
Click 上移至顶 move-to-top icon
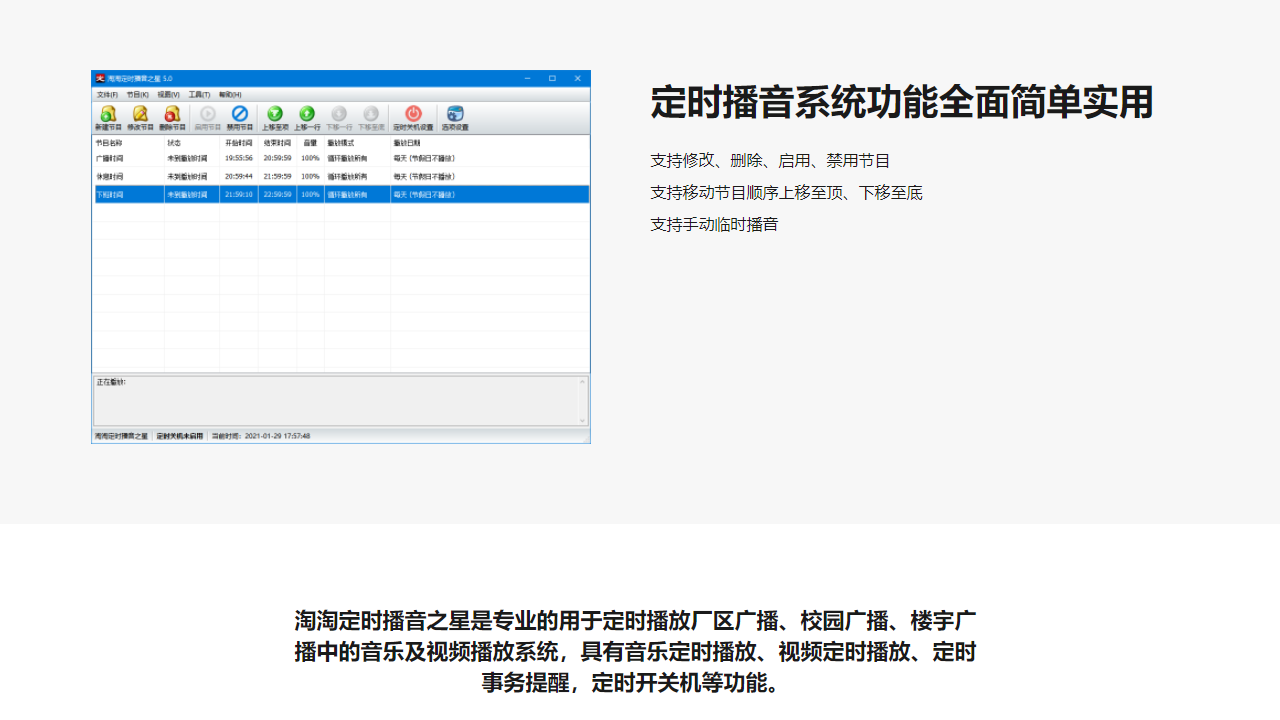[x=275, y=115]
